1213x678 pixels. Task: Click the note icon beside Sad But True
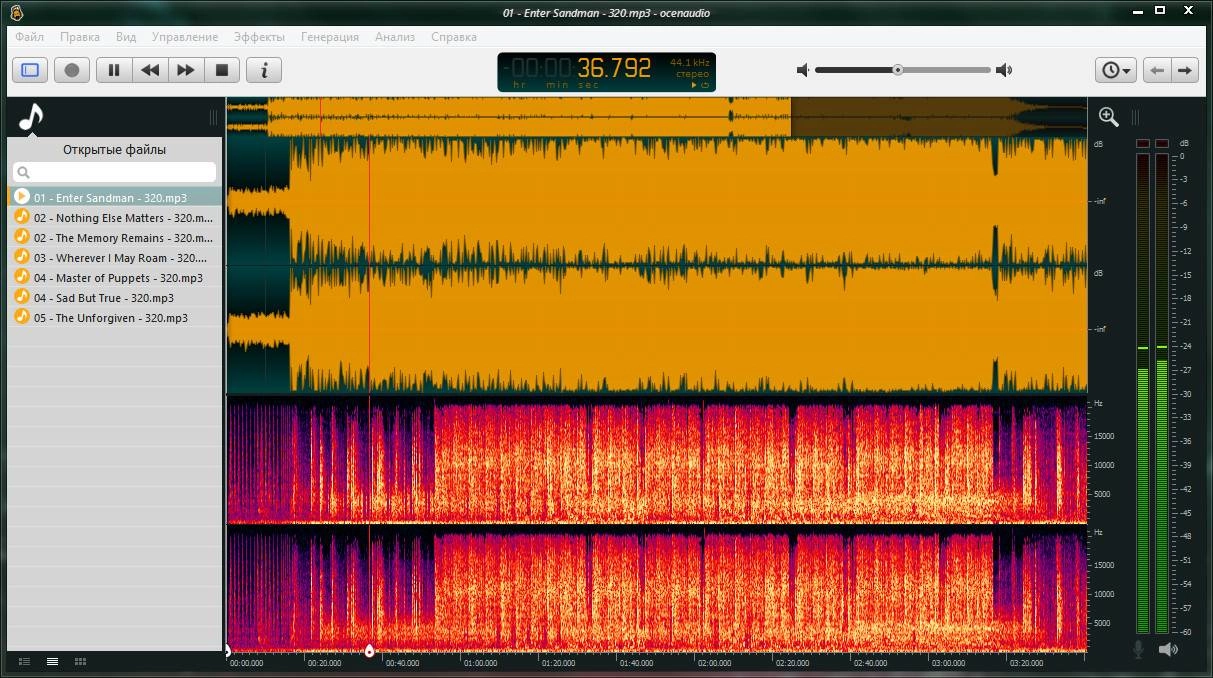coord(21,297)
